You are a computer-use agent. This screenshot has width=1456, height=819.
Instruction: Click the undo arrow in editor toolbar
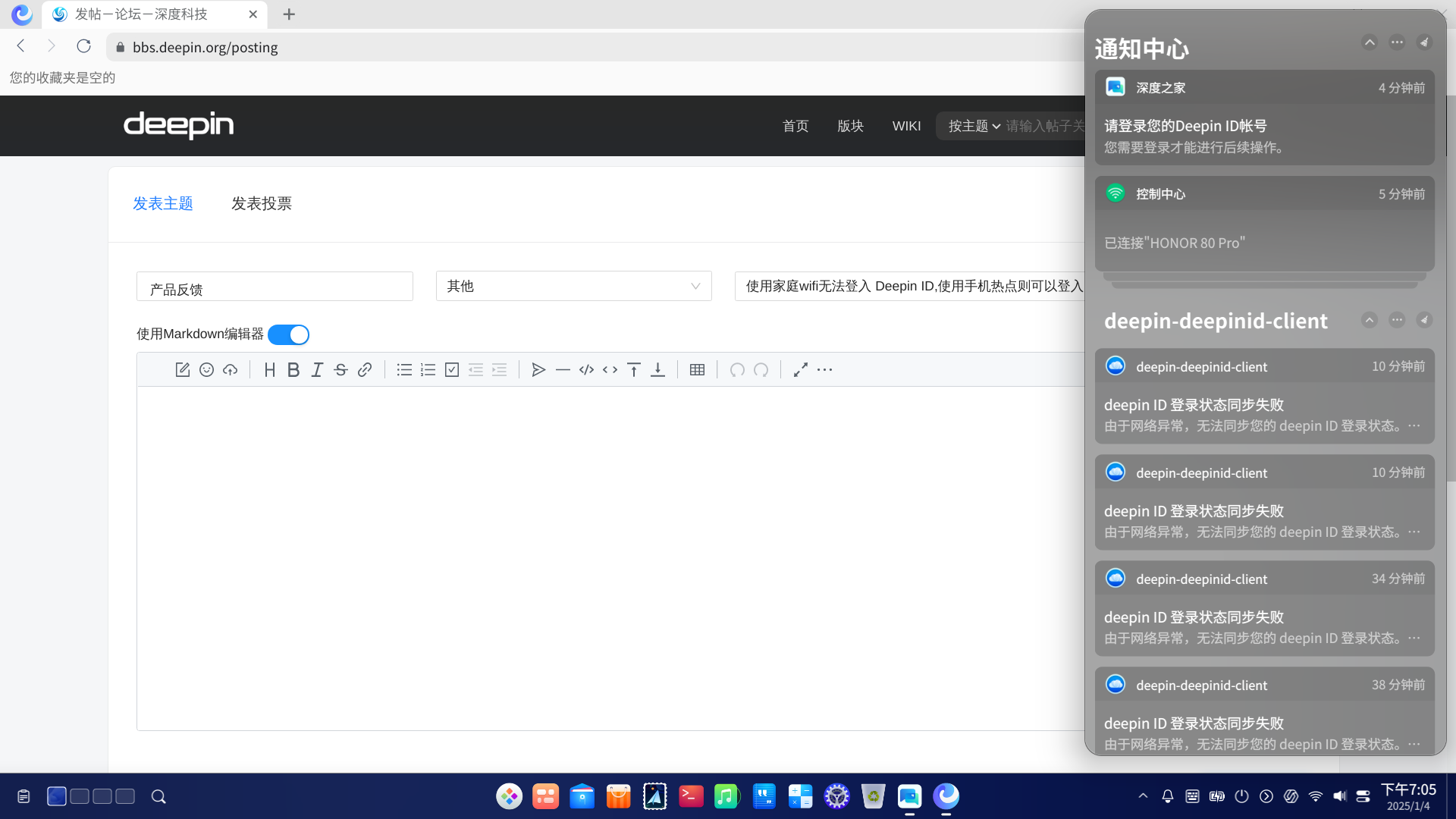click(x=737, y=369)
